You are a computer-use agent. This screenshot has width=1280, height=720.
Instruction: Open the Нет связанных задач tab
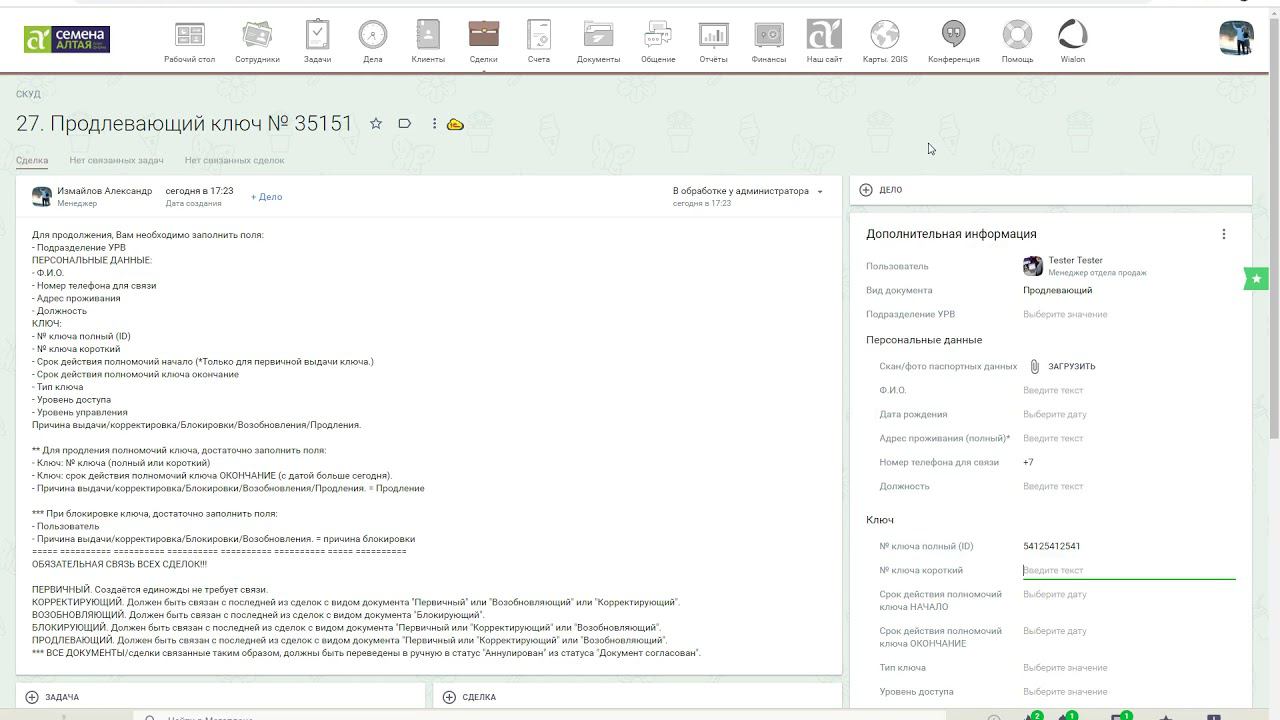click(x=116, y=160)
